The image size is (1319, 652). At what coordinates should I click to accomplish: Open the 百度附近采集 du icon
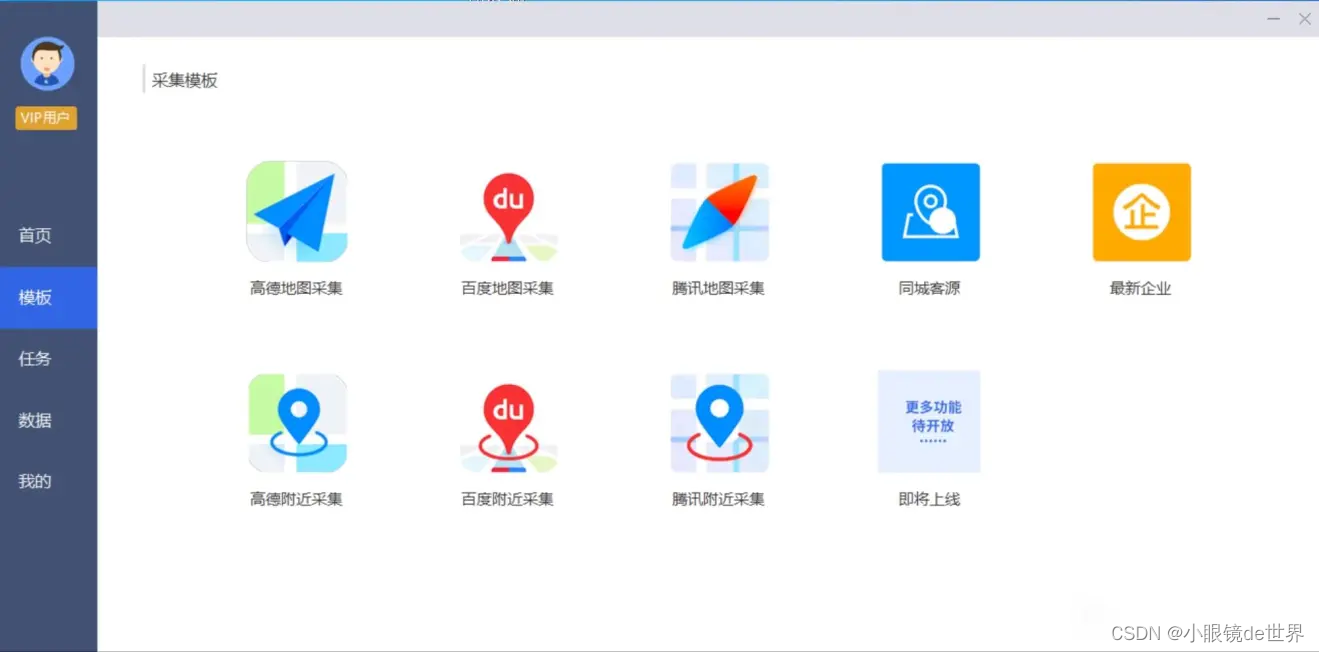click(x=508, y=427)
